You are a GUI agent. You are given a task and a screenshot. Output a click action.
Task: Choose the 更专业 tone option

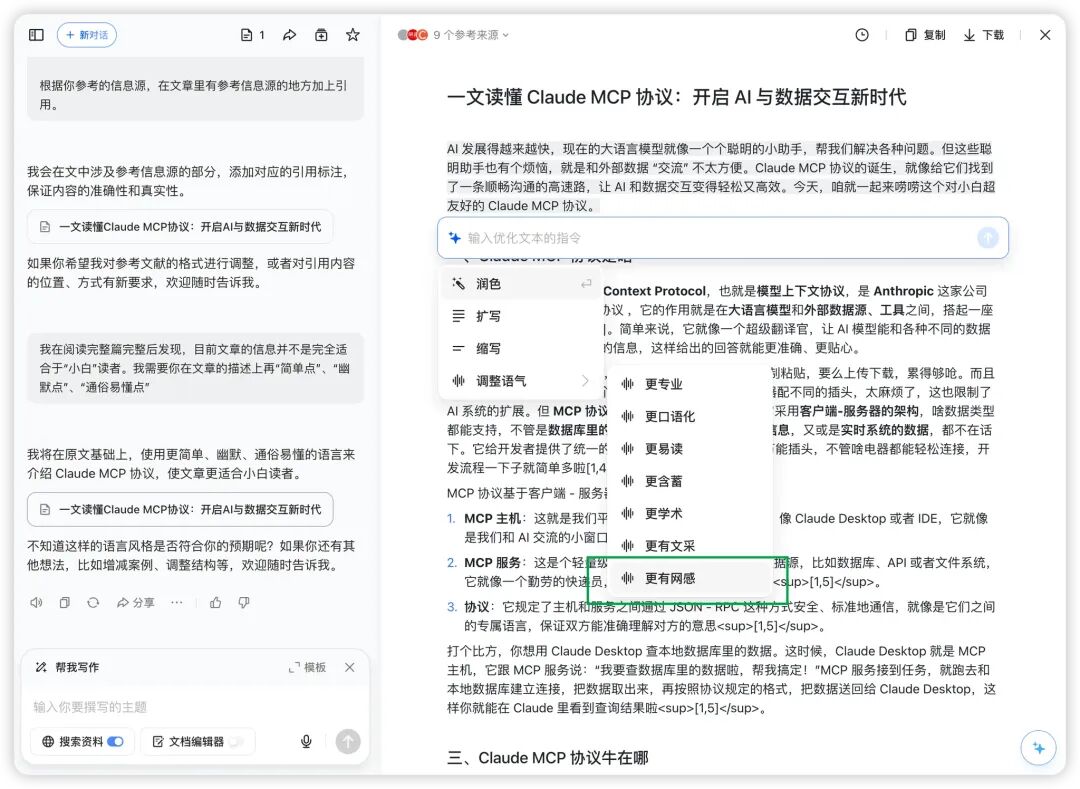click(x=689, y=384)
